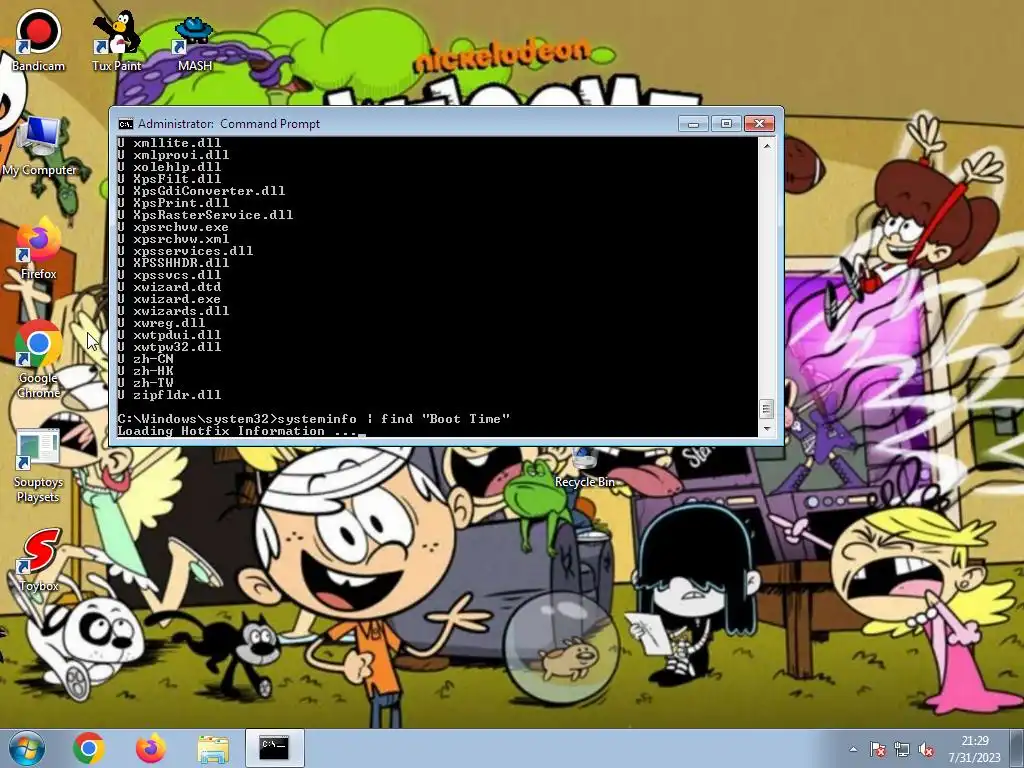Screen dimensions: 1024x768
Task: Click the zh-HK line
Action: point(146,371)
